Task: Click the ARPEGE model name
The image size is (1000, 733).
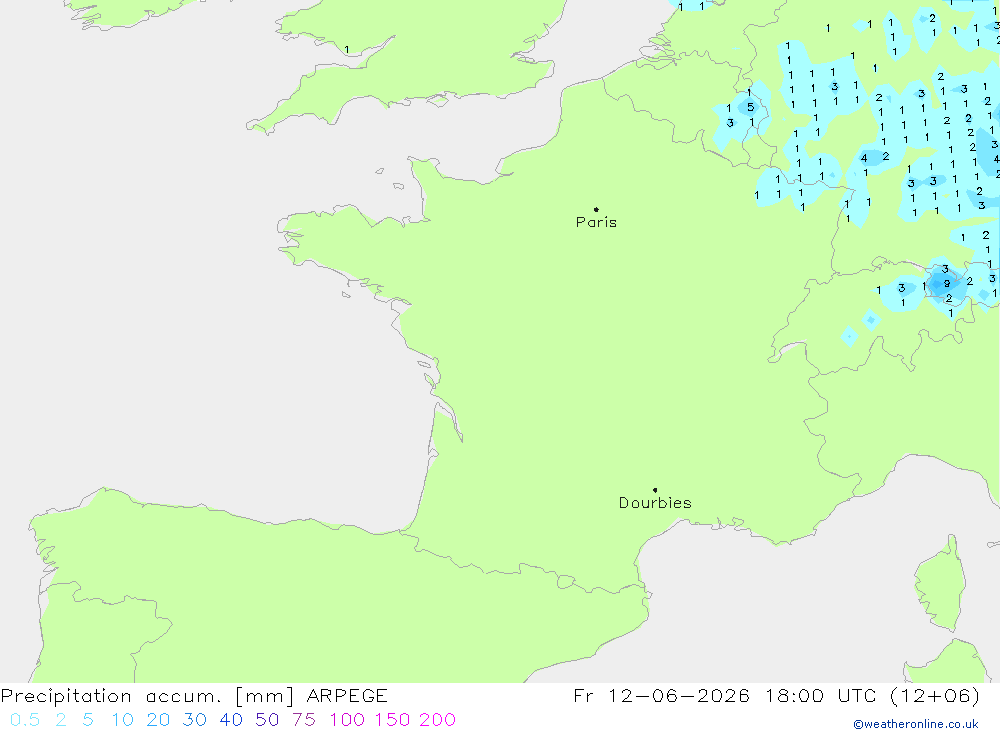Action: [347, 695]
